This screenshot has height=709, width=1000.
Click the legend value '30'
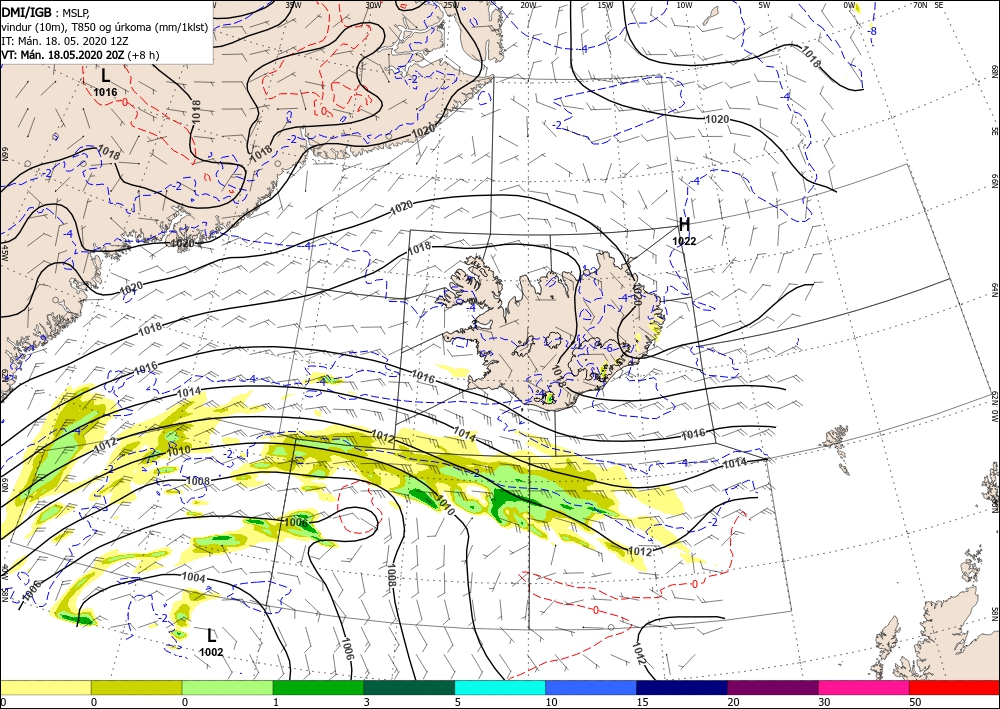(x=823, y=702)
